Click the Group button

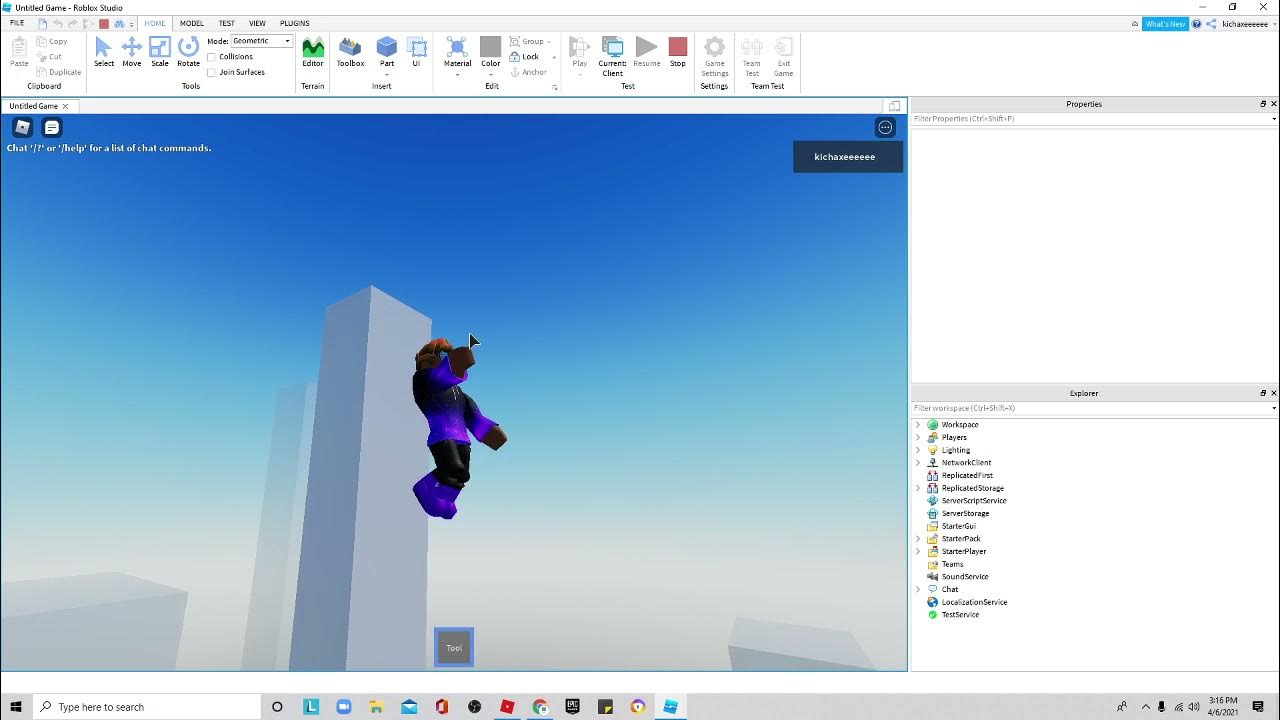click(x=528, y=41)
